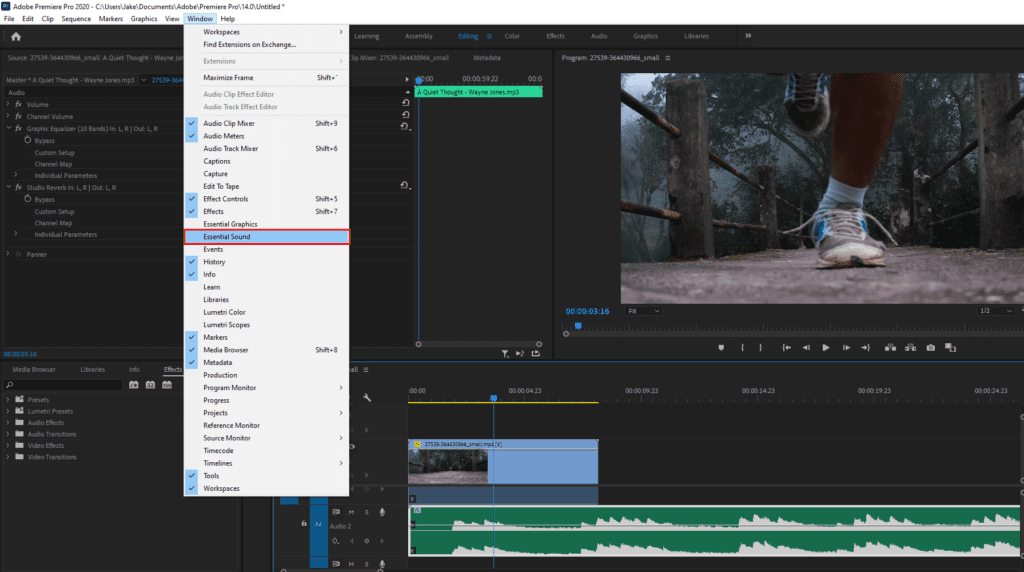1024x572 pixels.
Task: Reset the Volume effect parameter
Action: (x=405, y=104)
